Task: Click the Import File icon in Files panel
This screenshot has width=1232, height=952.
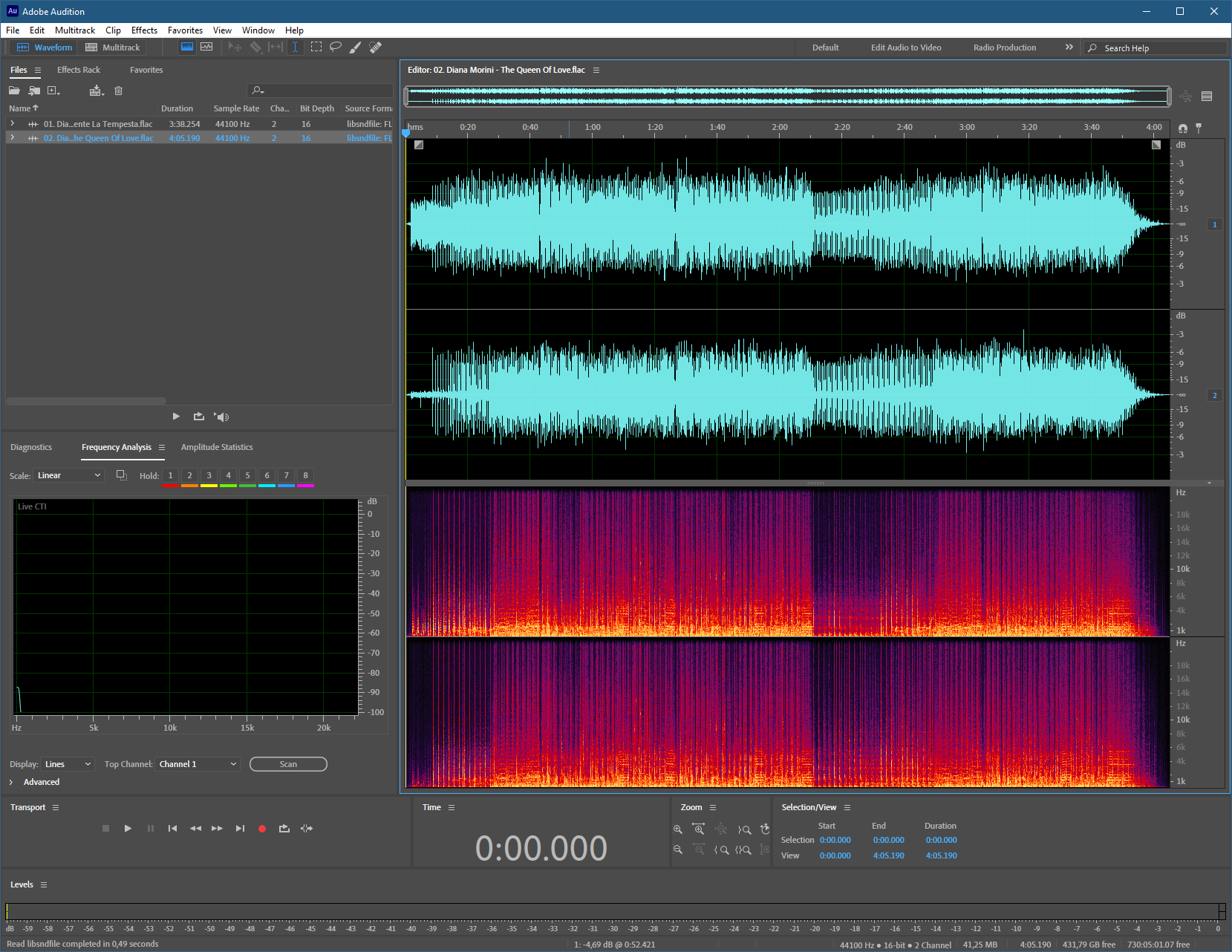Action: click(x=34, y=91)
